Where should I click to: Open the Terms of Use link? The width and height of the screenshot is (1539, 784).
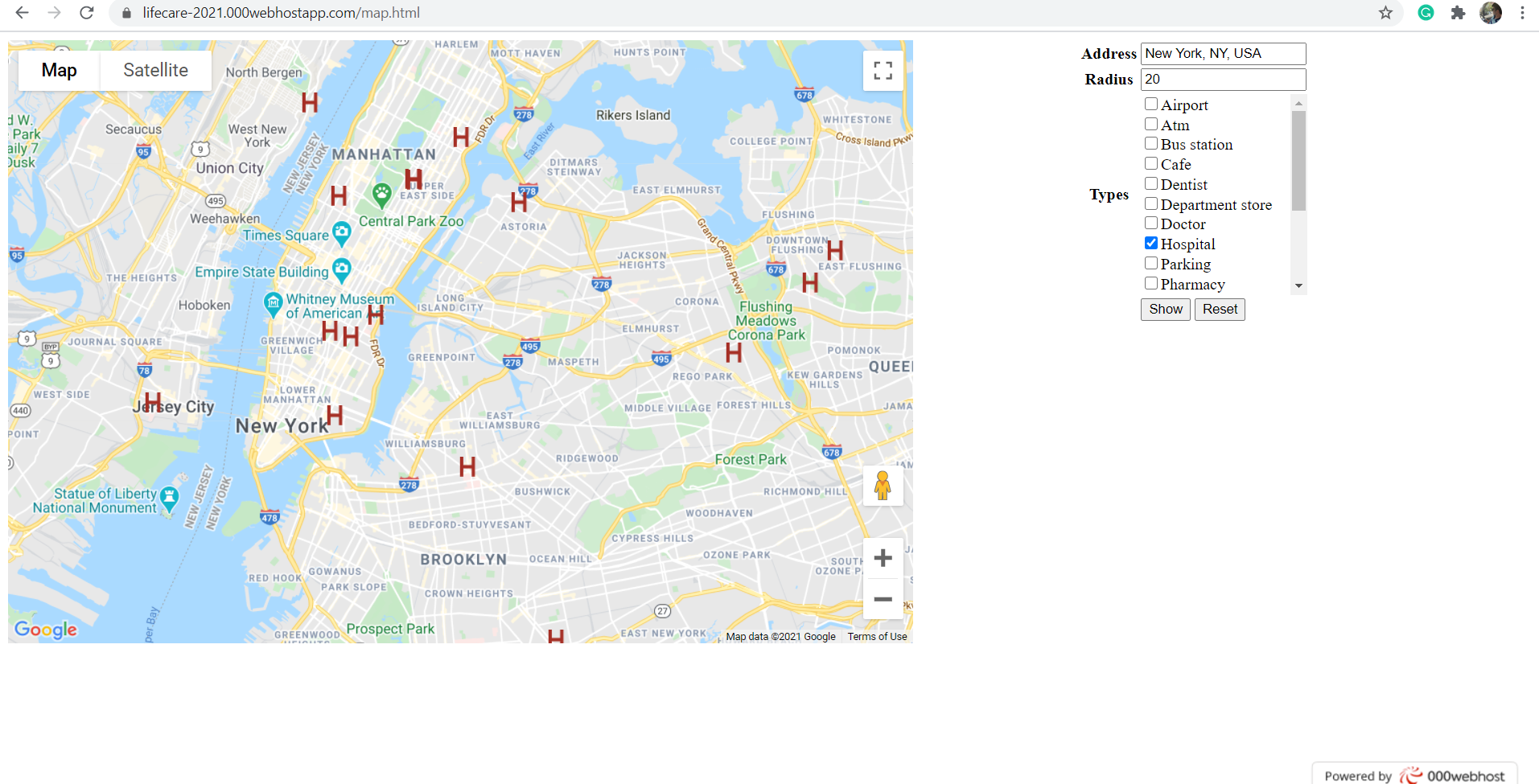pos(877,637)
